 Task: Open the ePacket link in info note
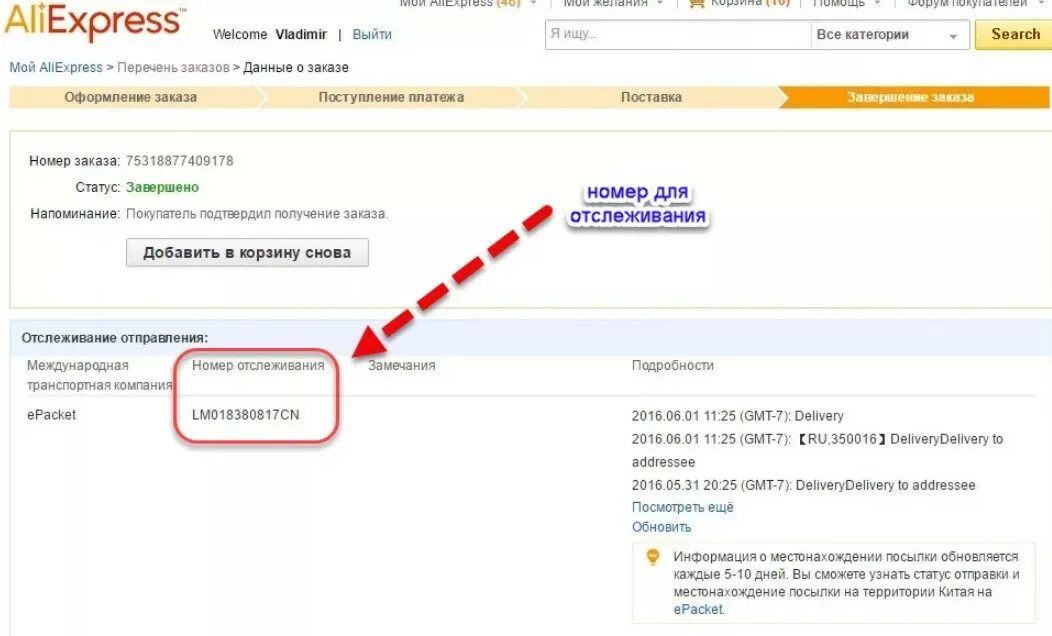coord(698,610)
